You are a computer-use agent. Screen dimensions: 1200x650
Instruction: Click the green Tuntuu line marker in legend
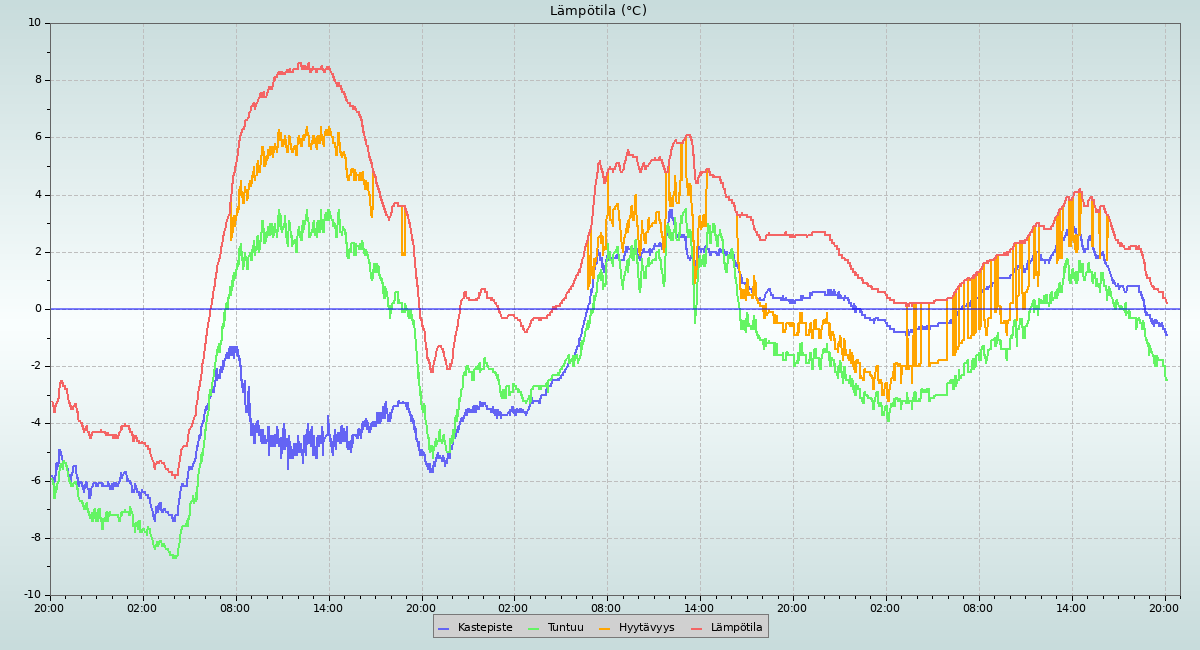tap(533, 628)
